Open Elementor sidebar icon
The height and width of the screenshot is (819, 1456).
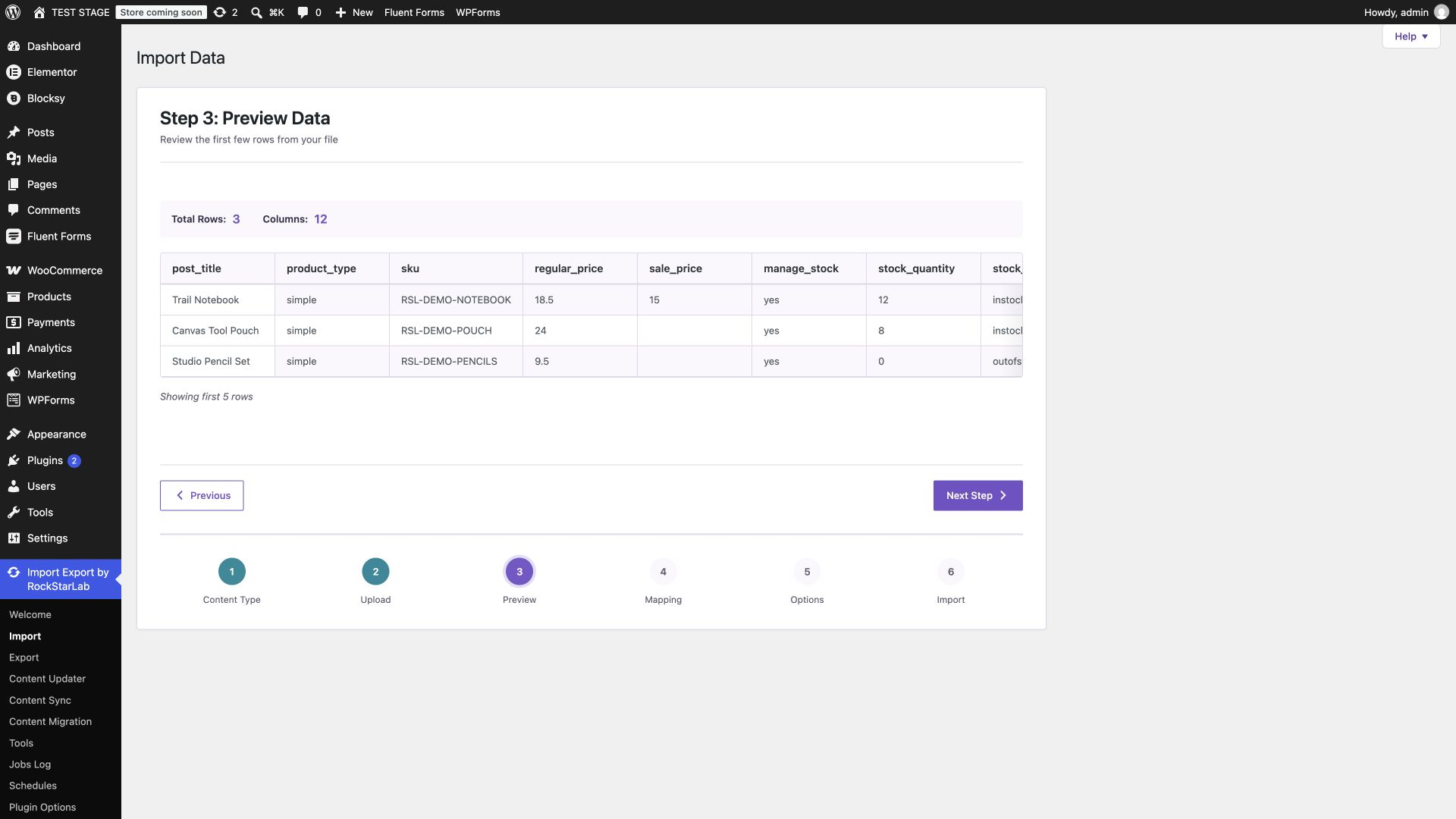tap(13, 72)
